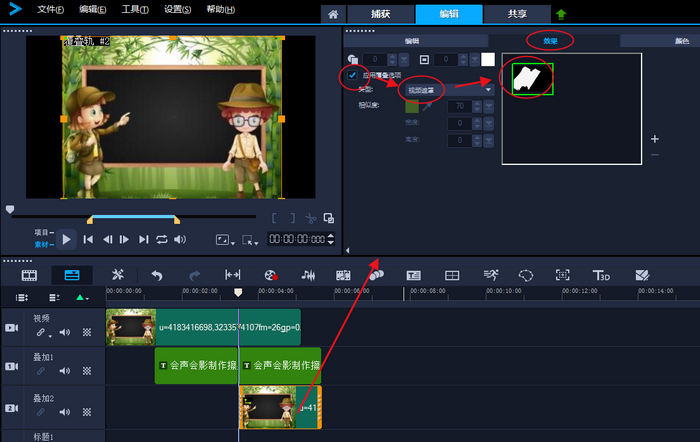Screen dimensions: 700x442
Task: Open the 帮助(H) menu
Action: pos(220,9)
